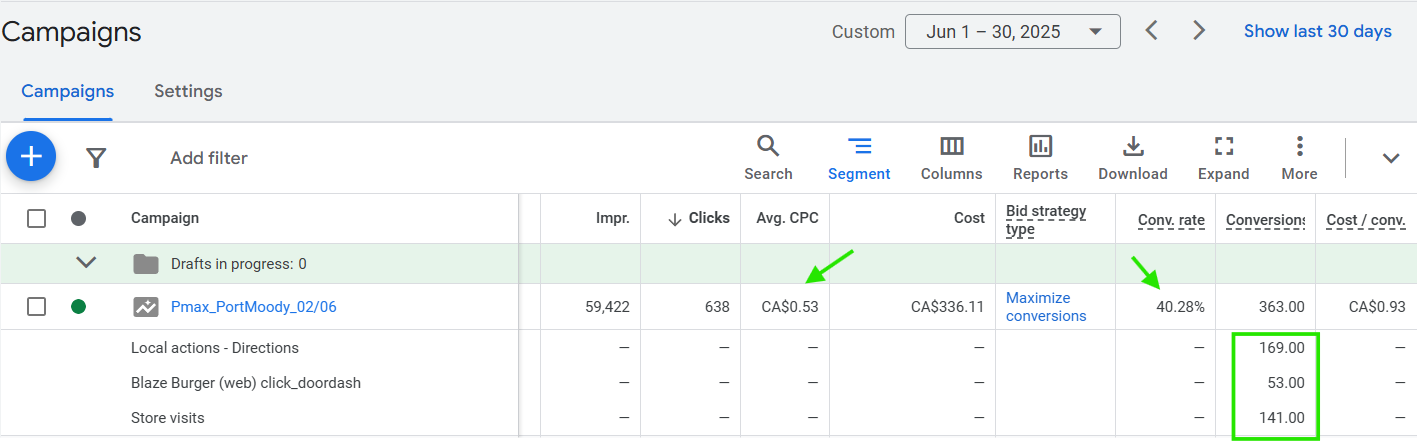Open the Reports menu icon
Viewport: 1417px width, 441px height.
coord(1041,158)
